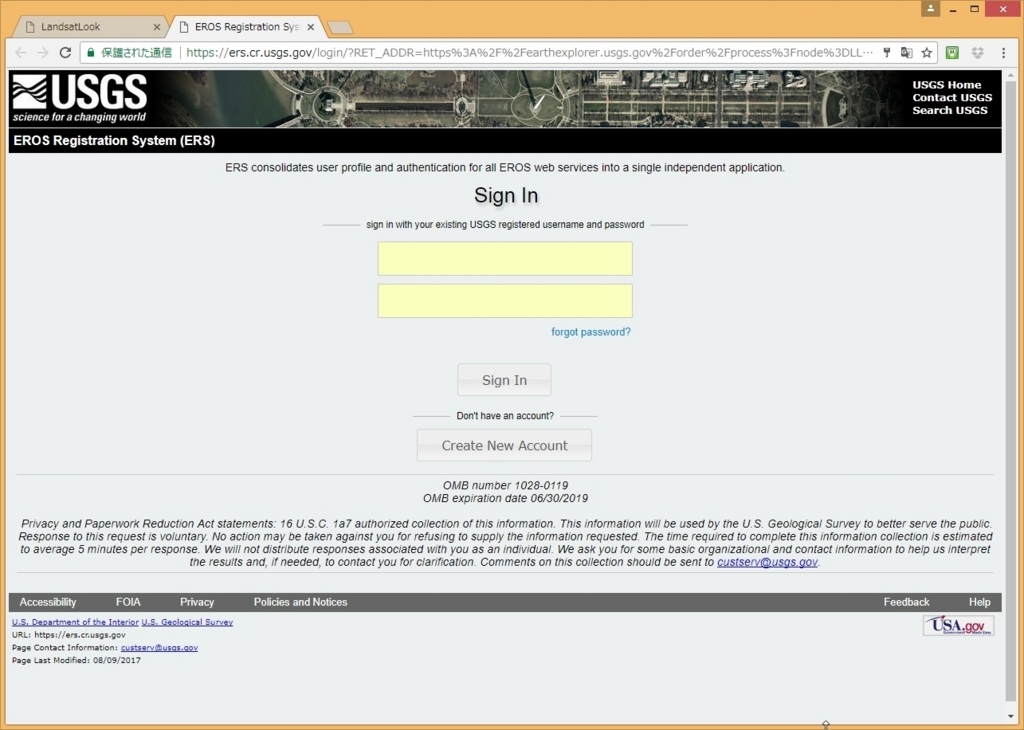Click the forgot password link
This screenshot has width=1024, height=730.
click(x=591, y=332)
